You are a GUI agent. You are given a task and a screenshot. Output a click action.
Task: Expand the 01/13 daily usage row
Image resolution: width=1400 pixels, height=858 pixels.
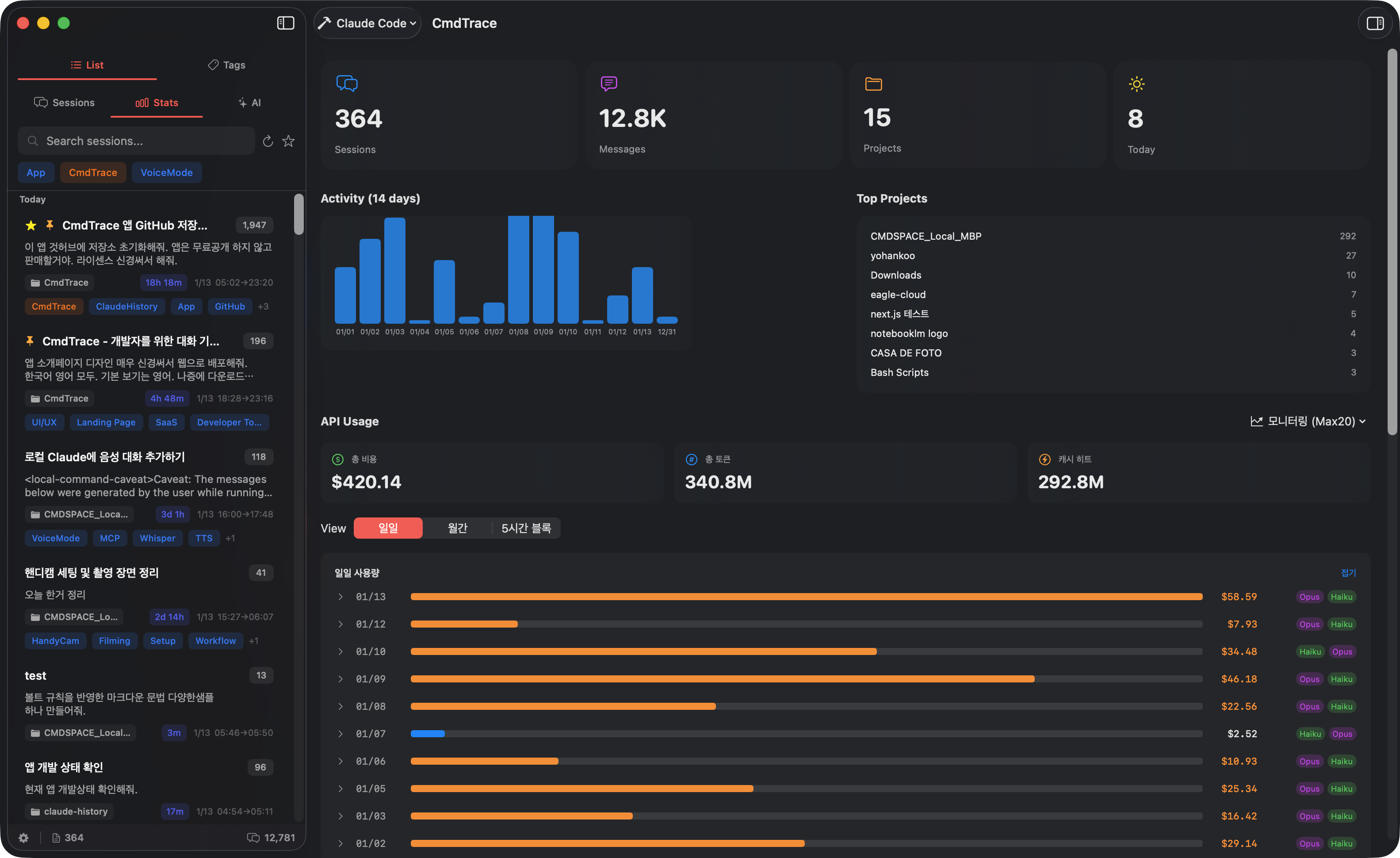click(341, 597)
